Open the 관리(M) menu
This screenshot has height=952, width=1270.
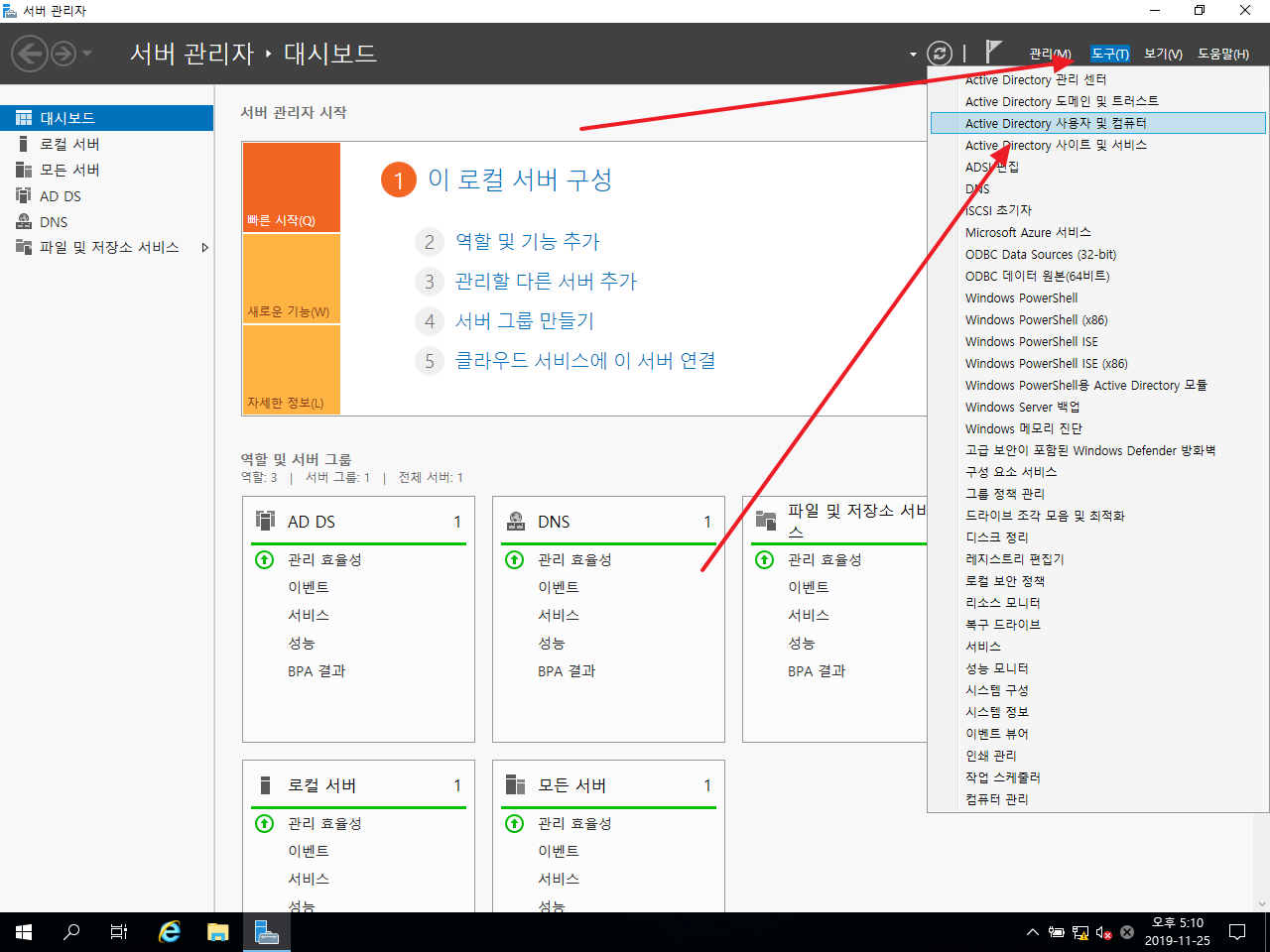[1050, 54]
